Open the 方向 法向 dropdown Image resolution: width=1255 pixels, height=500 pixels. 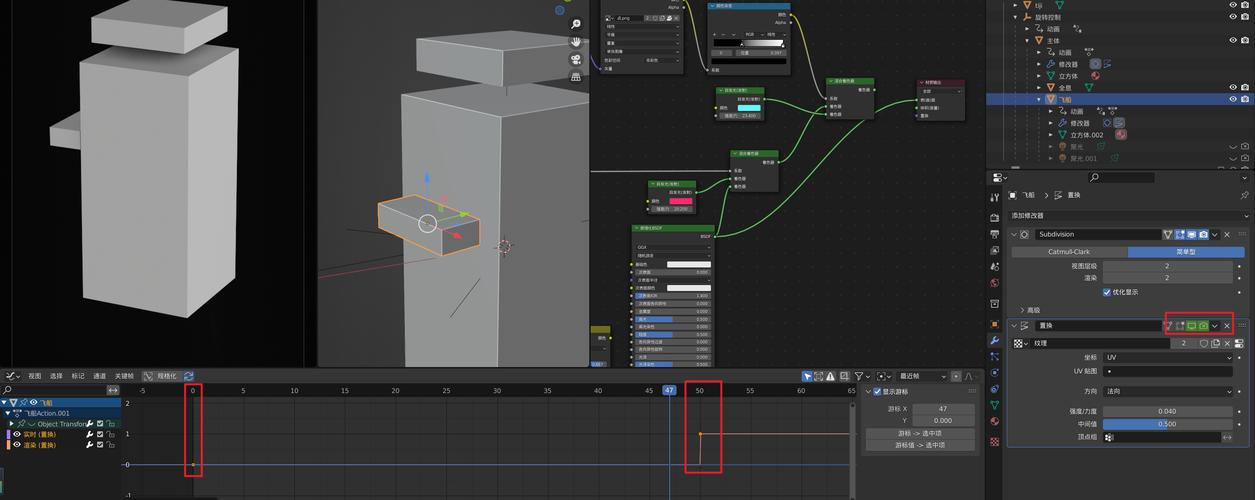pos(1170,391)
